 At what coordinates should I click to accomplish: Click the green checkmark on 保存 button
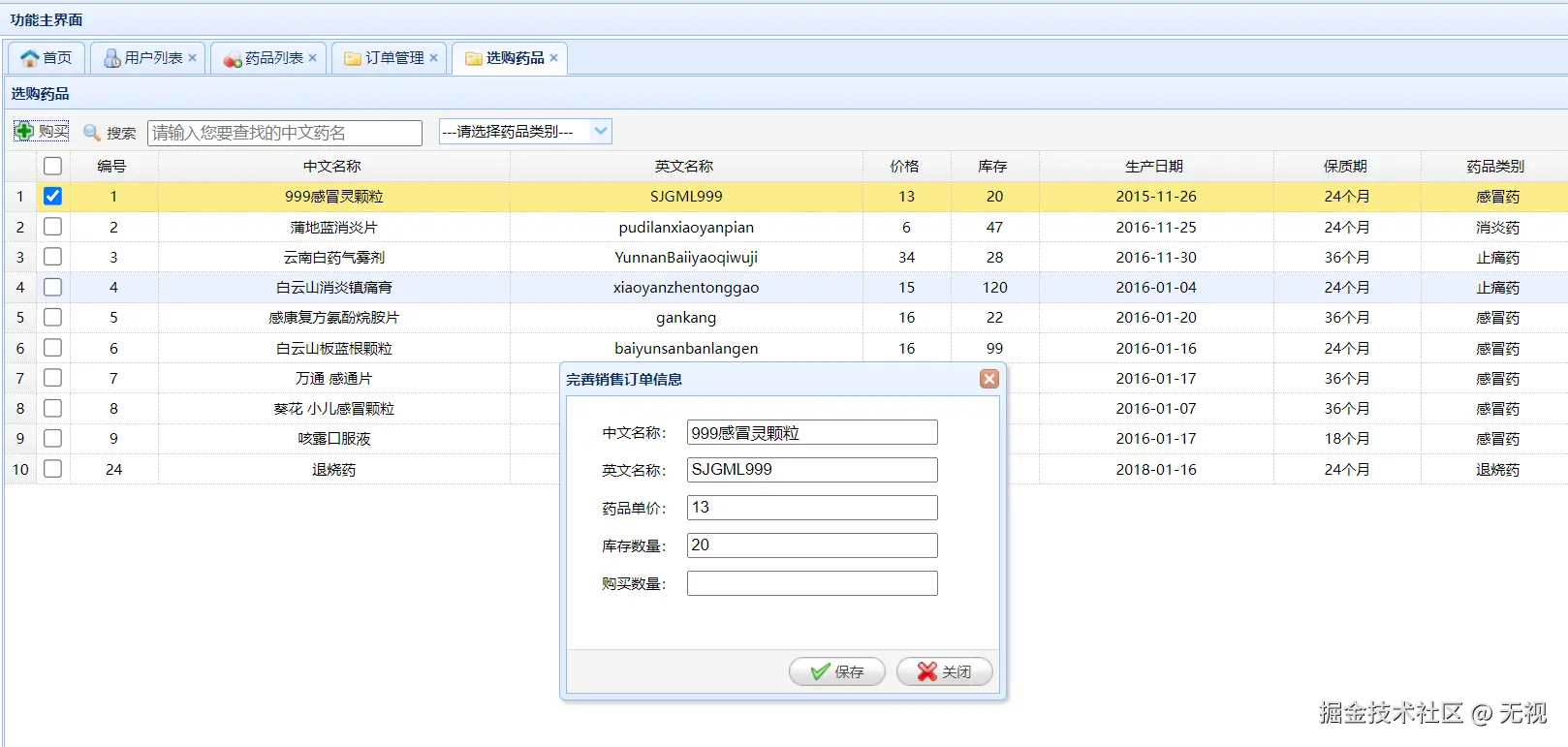coord(820,671)
